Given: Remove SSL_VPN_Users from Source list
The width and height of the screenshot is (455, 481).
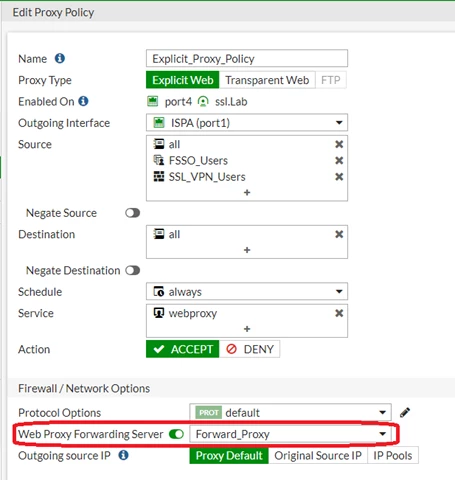Looking at the screenshot, I should pos(339,177).
